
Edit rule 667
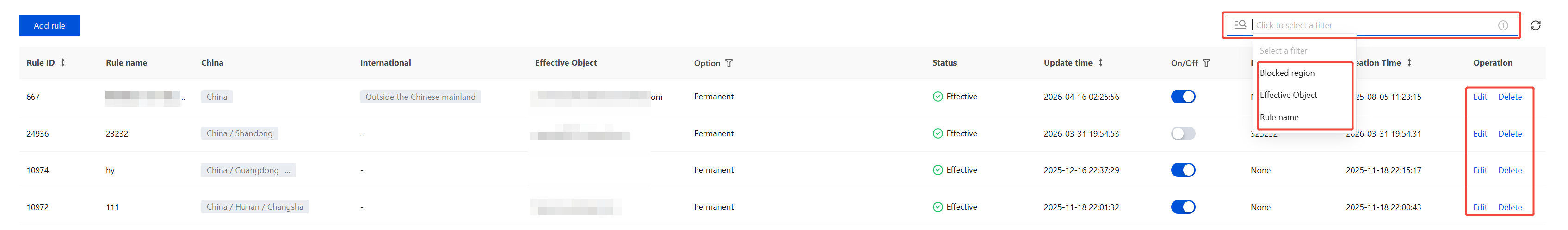1480,97
